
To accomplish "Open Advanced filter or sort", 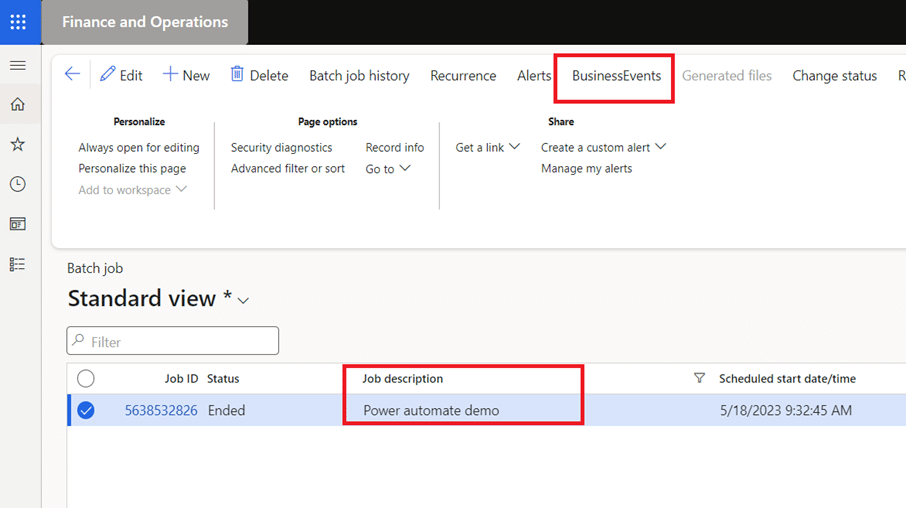I will click(x=288, y=168).
